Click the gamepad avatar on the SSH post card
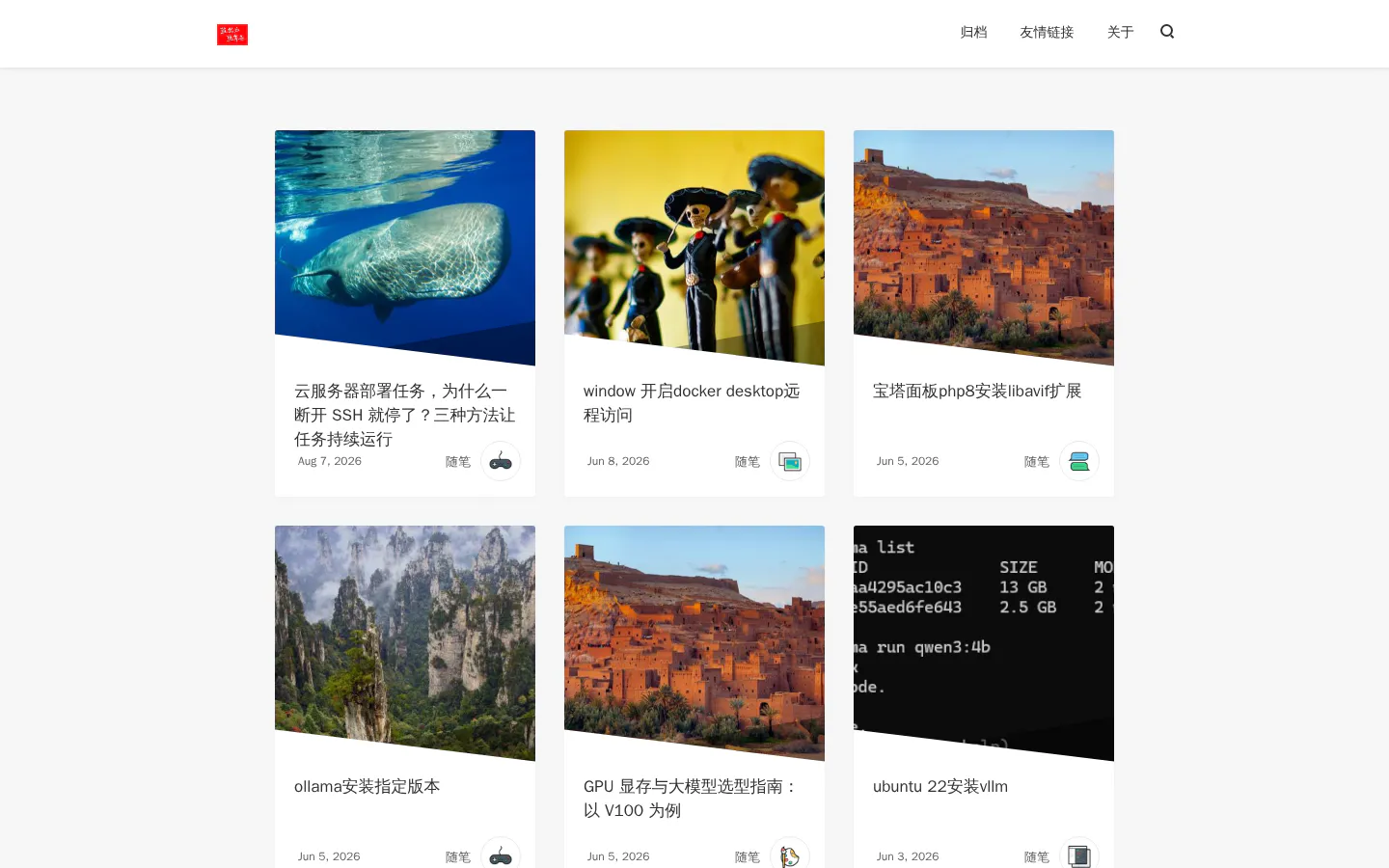The width and height of the screenshot is (1389, 868). click(x=501, y=461)
